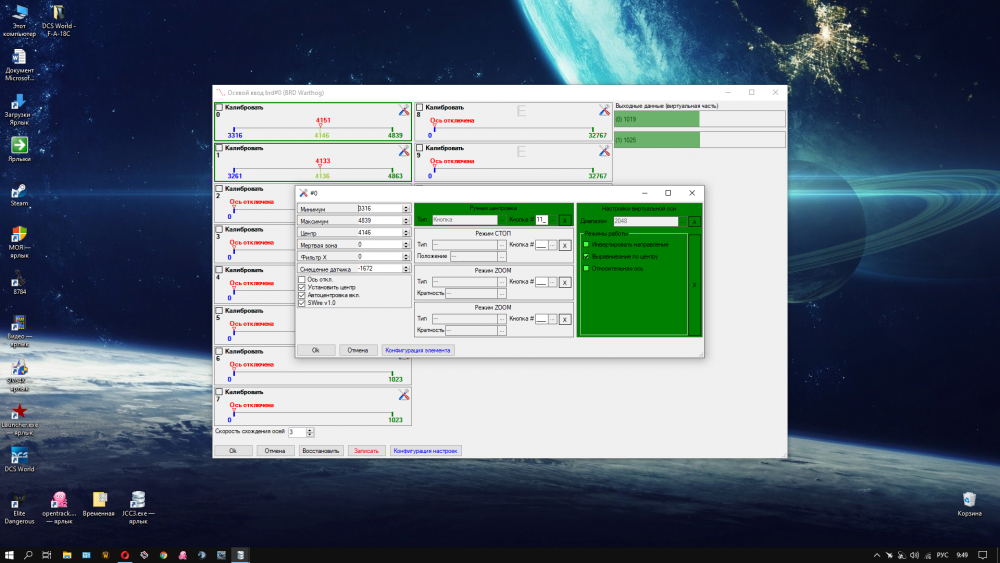Click the tools icon on axis 9
The height and width of the screenshot is (563, 1000).
pyautogui.click(x=604, y=151)
